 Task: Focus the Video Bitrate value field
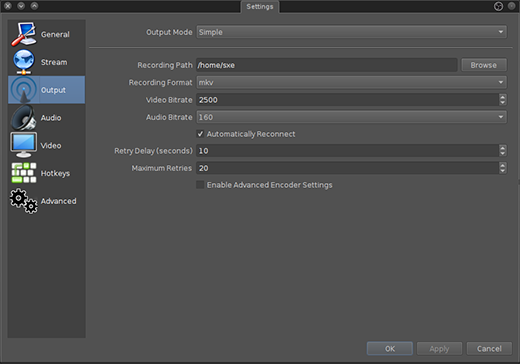(x=347, y=100)
